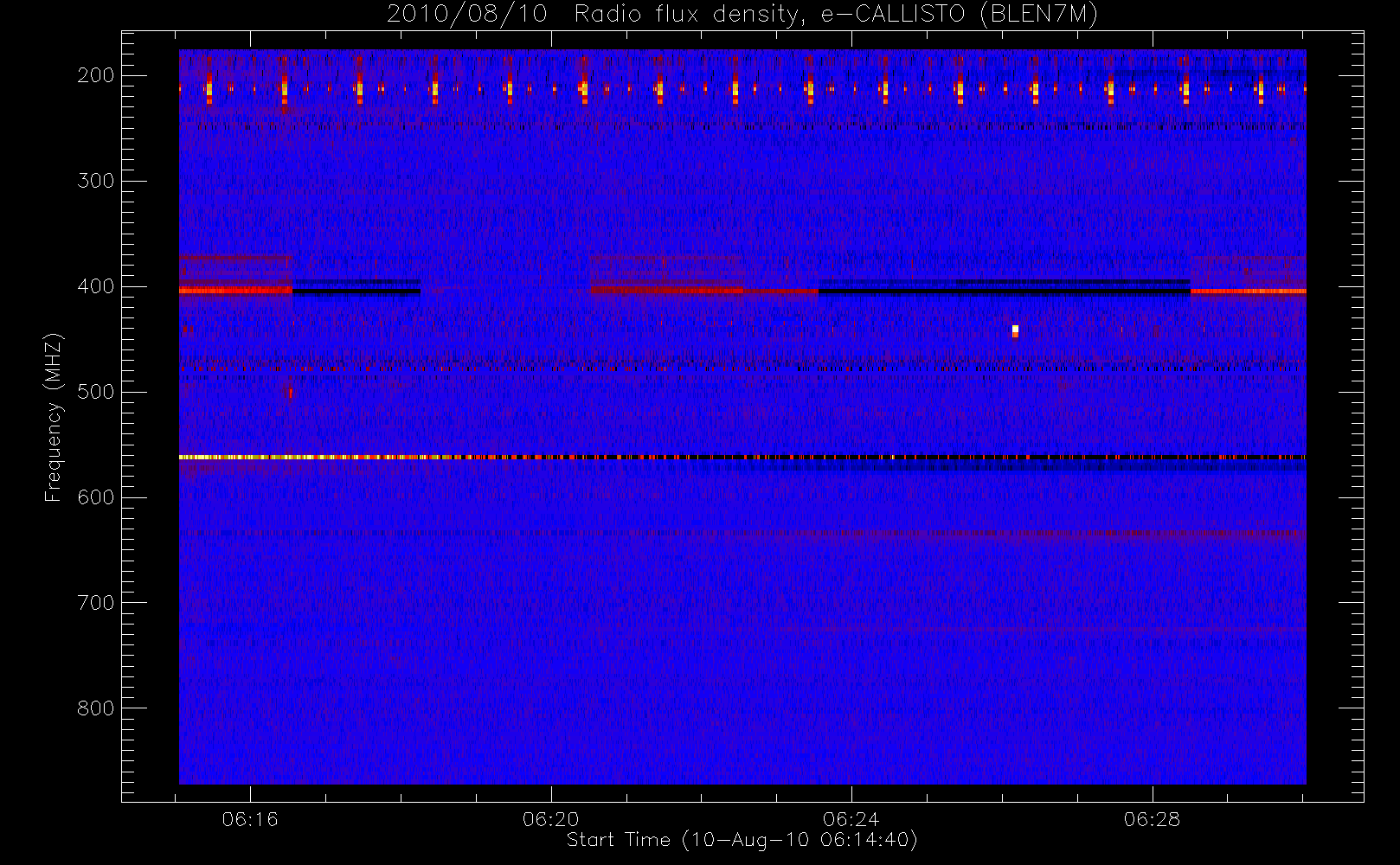This screenshot has width=1400, height=865.
Task: Click the plot title "2010/08/10 Radio flux density, e-CALLISTO (BLEN7M)"
Action: [x=742, y=14]
